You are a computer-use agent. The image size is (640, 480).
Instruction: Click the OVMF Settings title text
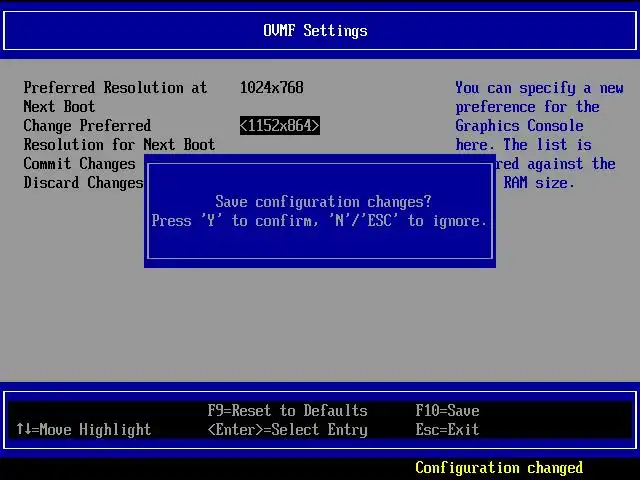click(x=315, y=31)
